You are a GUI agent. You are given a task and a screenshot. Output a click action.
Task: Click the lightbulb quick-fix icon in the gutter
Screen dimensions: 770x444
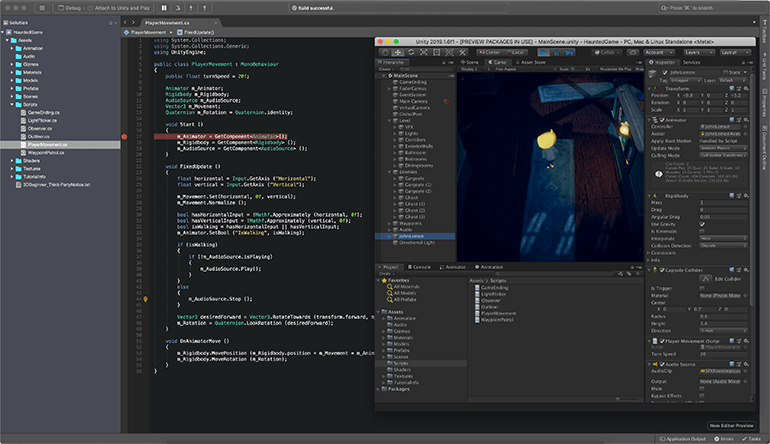coord(145,298)
